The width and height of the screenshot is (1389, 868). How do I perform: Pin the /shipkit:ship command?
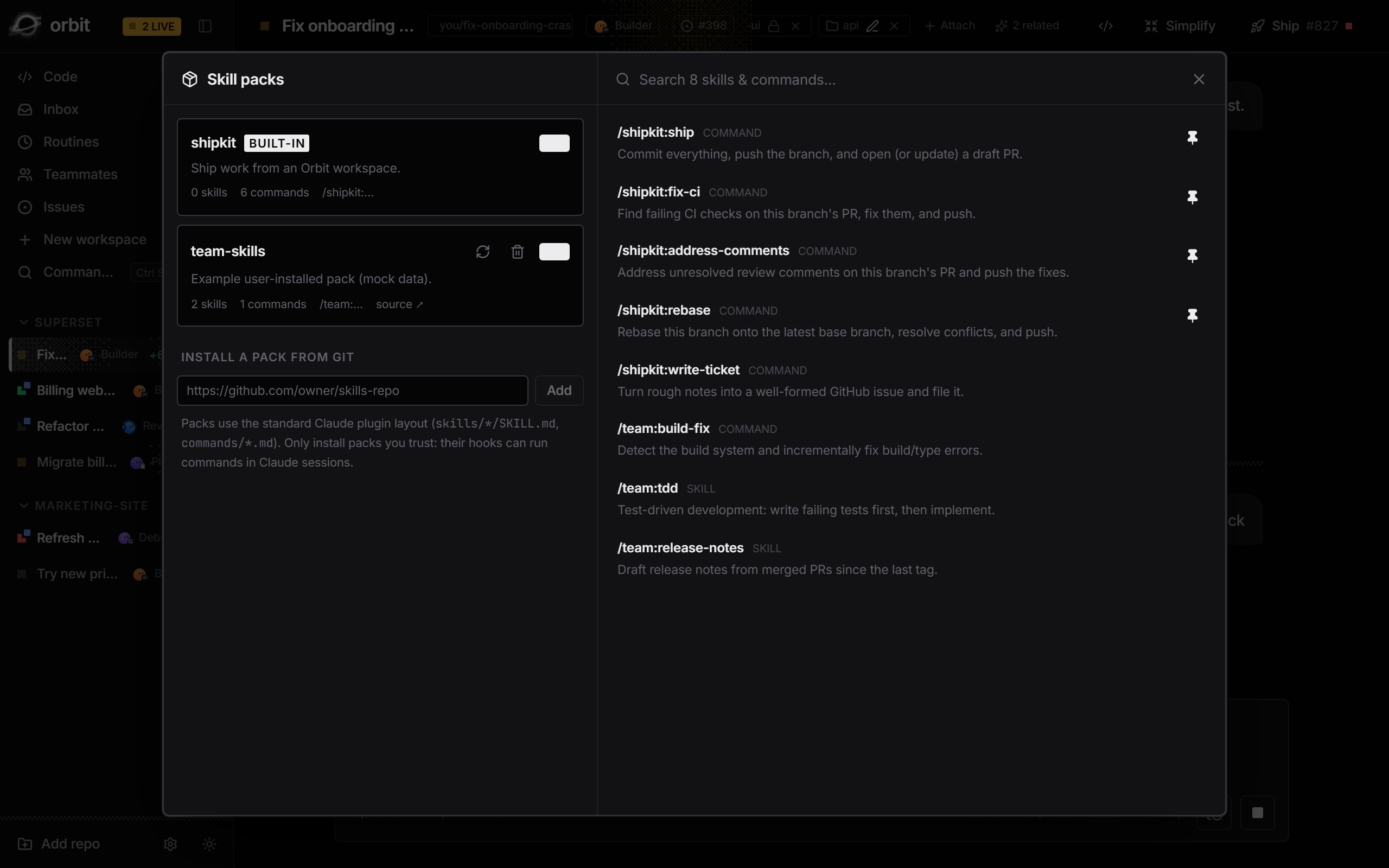click(x=1192, y=138)
